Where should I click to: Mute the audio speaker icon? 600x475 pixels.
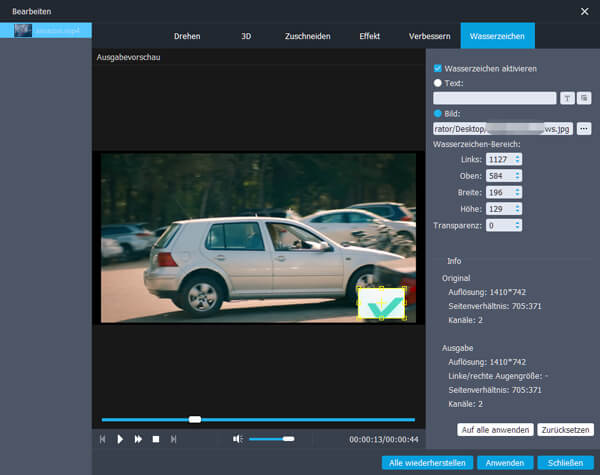[x=238, y=439]
